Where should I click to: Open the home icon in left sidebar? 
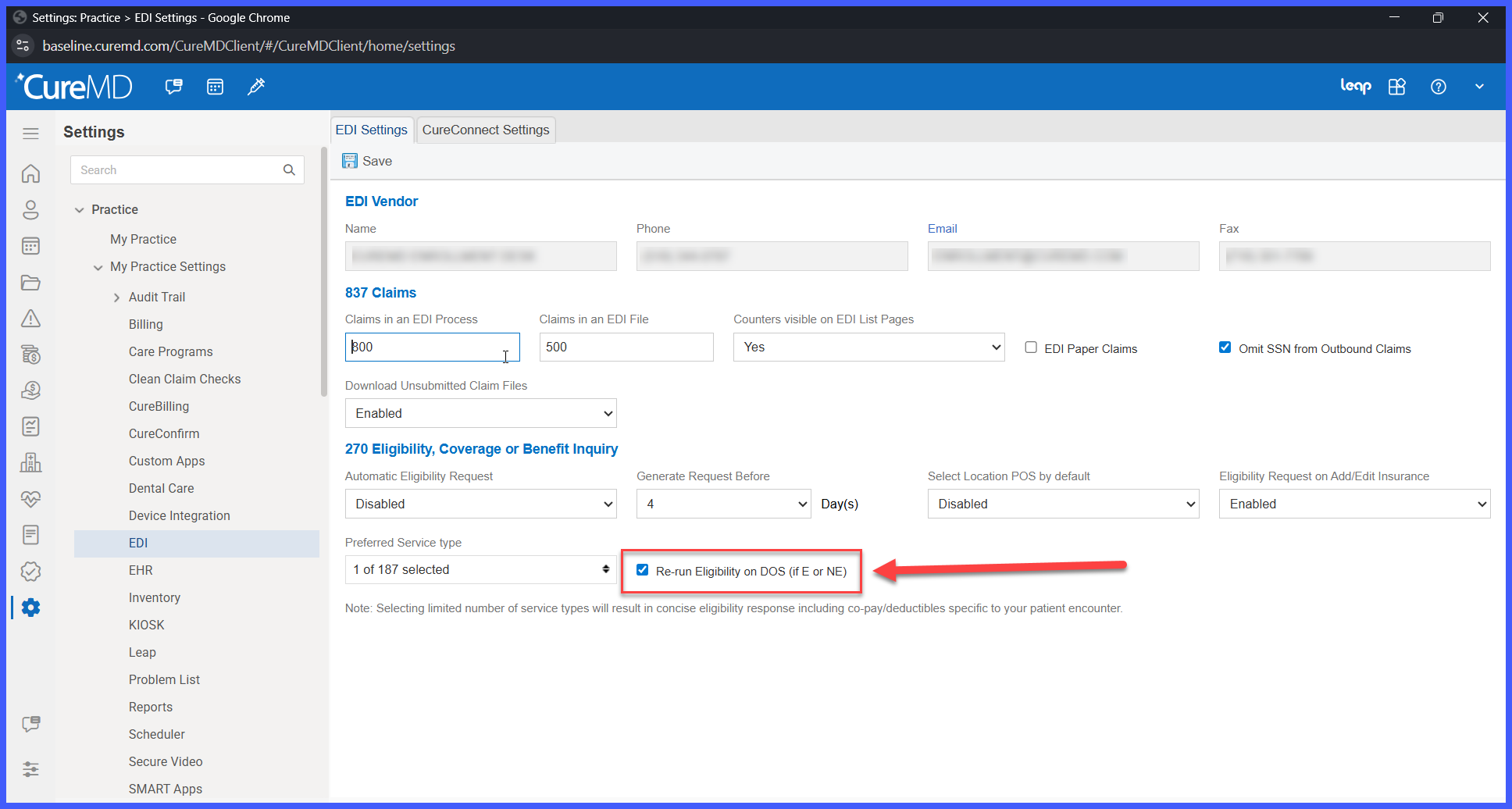pyautogui.click(x=30, y=173)
